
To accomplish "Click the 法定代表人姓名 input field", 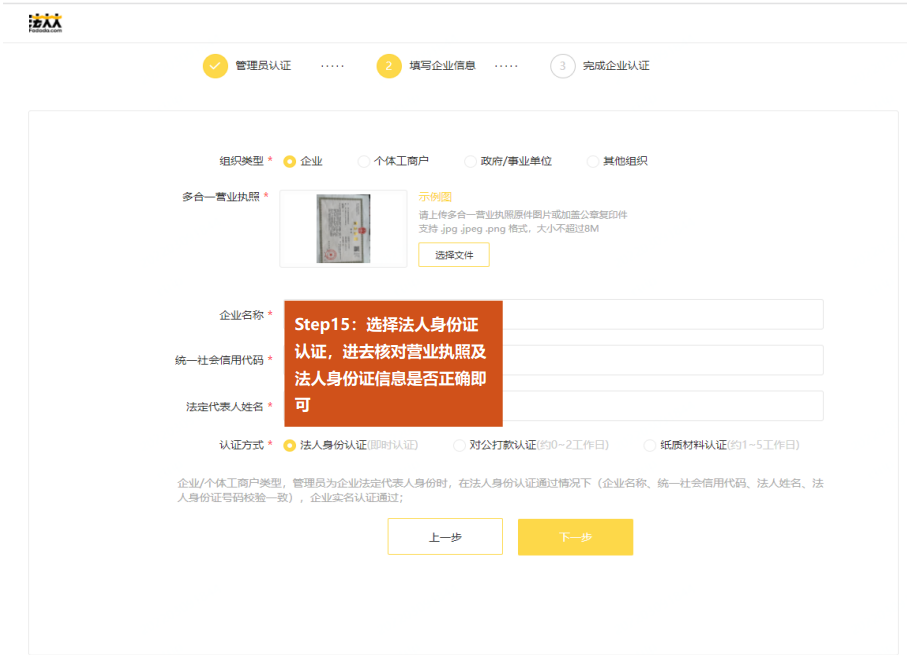I will [662, 406].
